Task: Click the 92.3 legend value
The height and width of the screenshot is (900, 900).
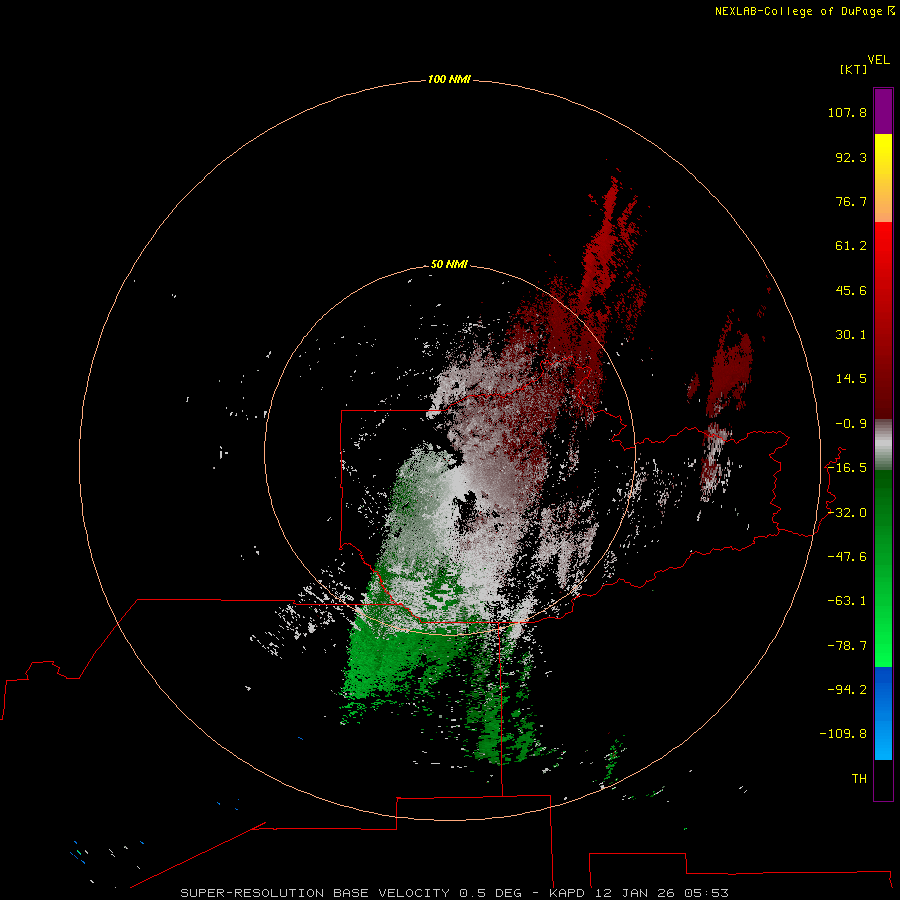Action: (x=851, y=157)
